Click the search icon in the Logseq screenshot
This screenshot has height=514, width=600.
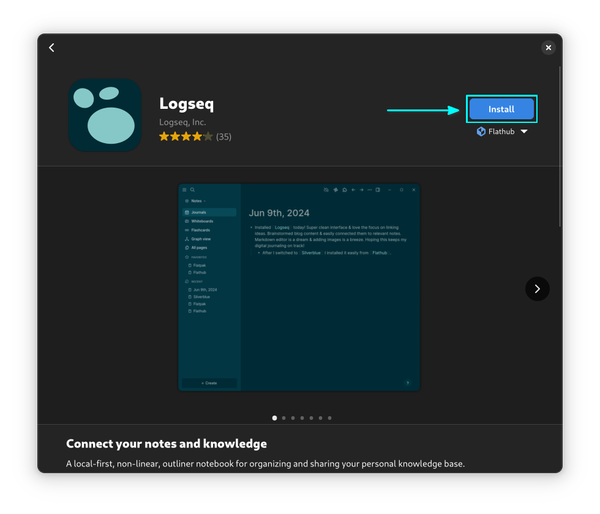click(x=192, y=189)
